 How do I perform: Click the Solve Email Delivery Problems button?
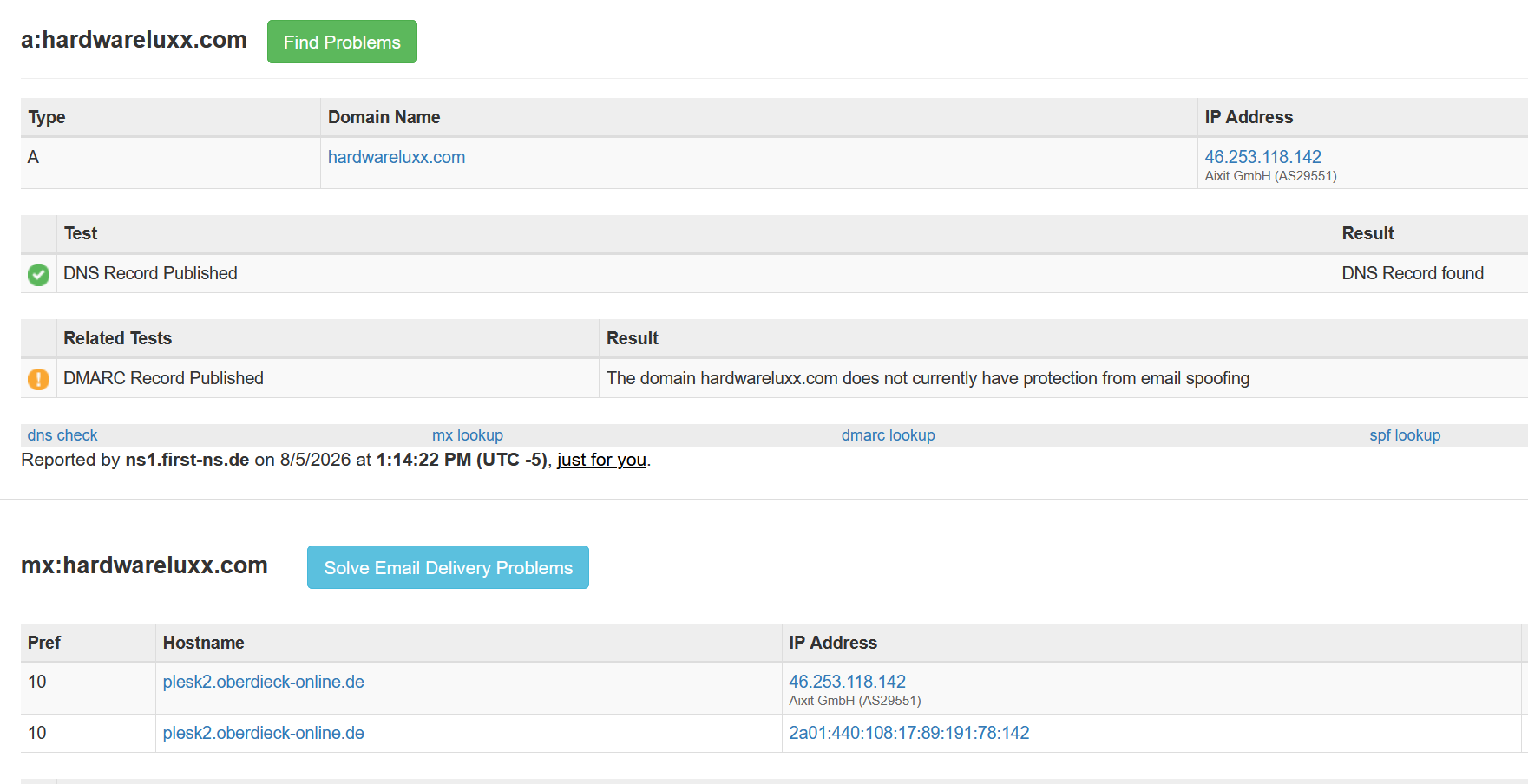(448, 567)
